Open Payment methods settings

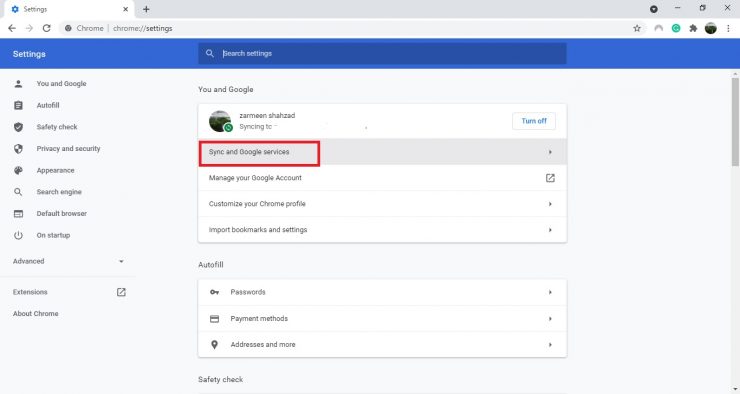coord(382,319)
